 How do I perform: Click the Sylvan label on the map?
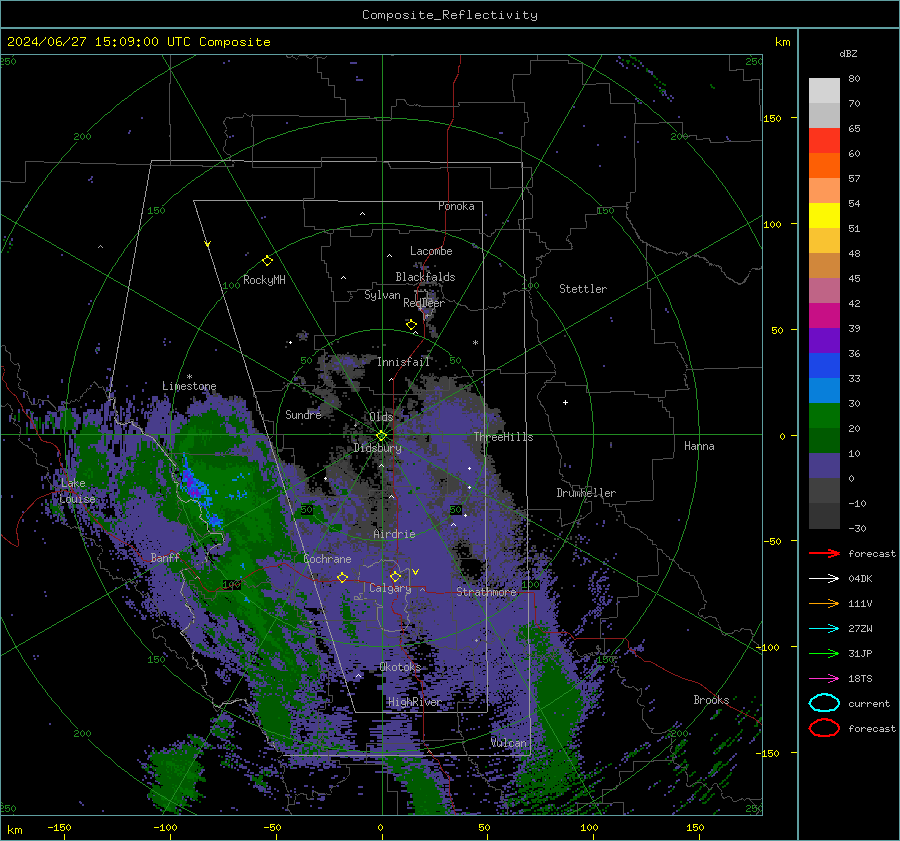click(382, 295)
